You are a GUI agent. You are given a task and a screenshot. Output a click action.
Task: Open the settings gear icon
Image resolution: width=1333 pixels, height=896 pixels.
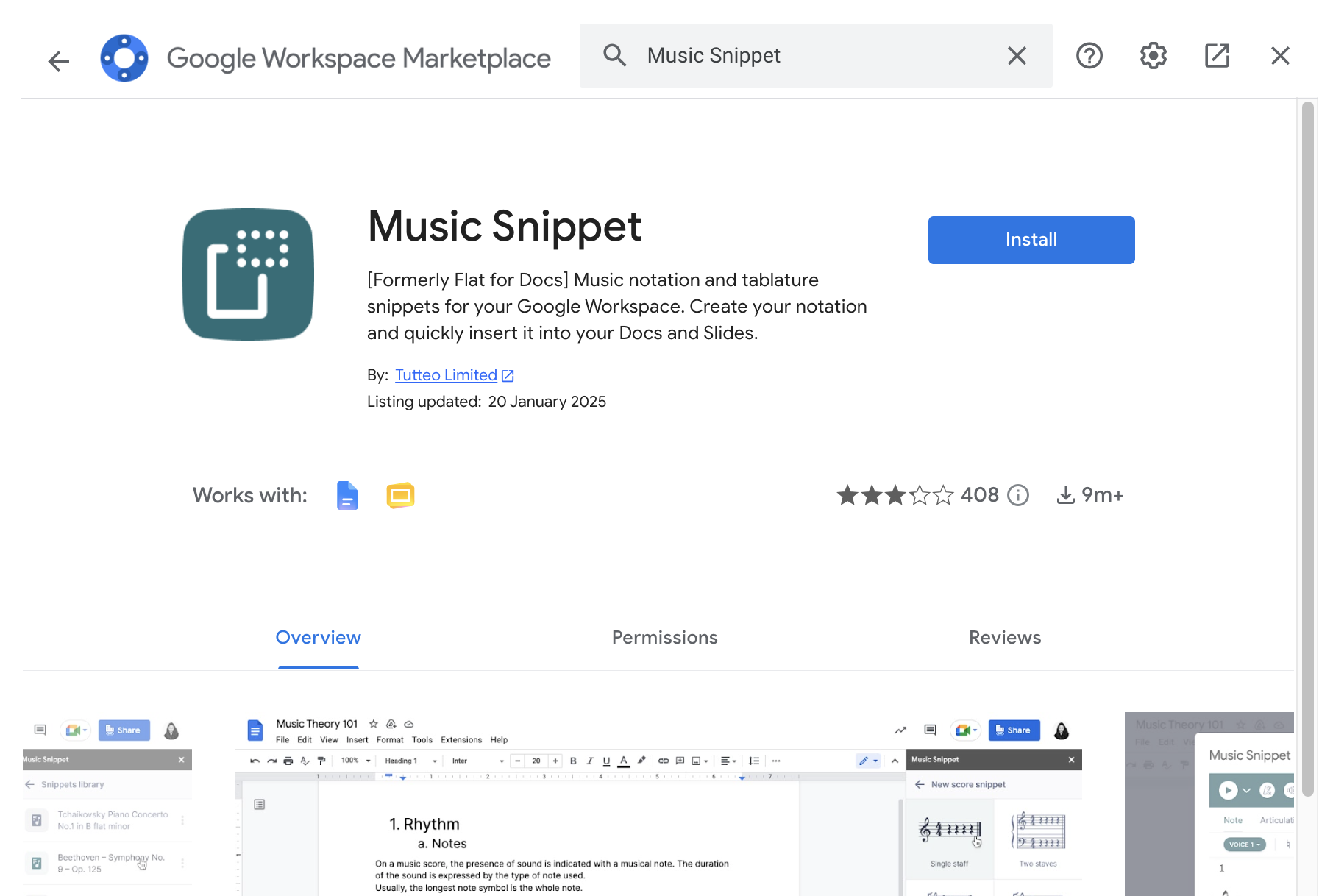tap(1154, 56)
